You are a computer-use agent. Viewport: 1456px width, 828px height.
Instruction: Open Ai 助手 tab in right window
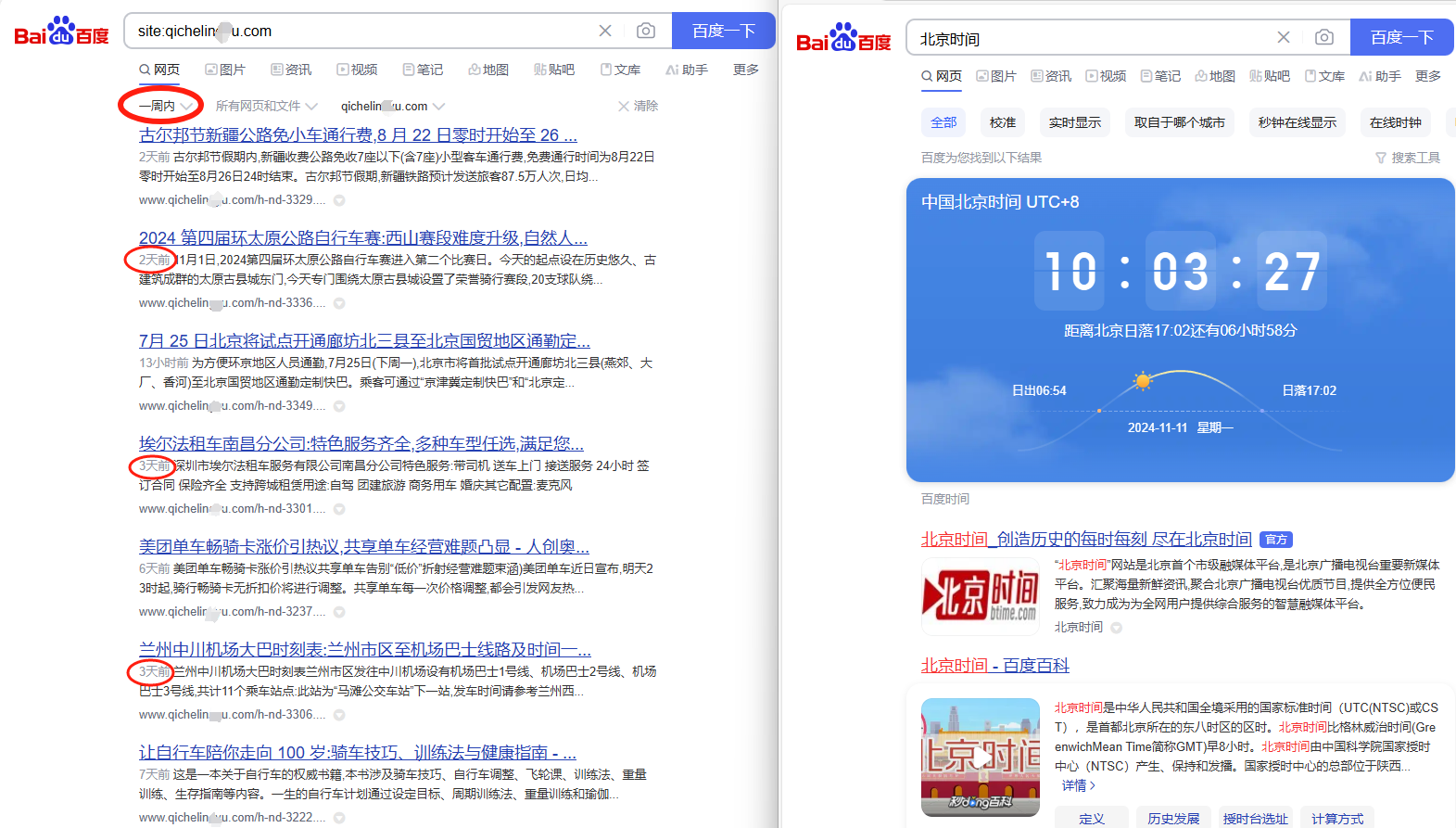[x=1380, y=76]
